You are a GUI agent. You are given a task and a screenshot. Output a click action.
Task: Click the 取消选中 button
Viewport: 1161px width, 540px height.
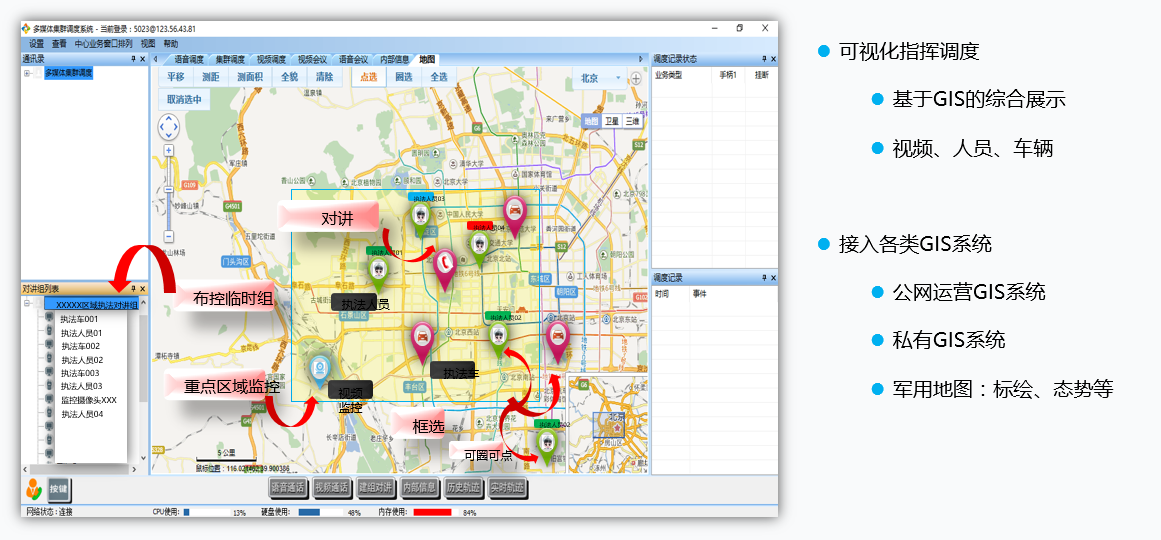click(x=184, y=99)
